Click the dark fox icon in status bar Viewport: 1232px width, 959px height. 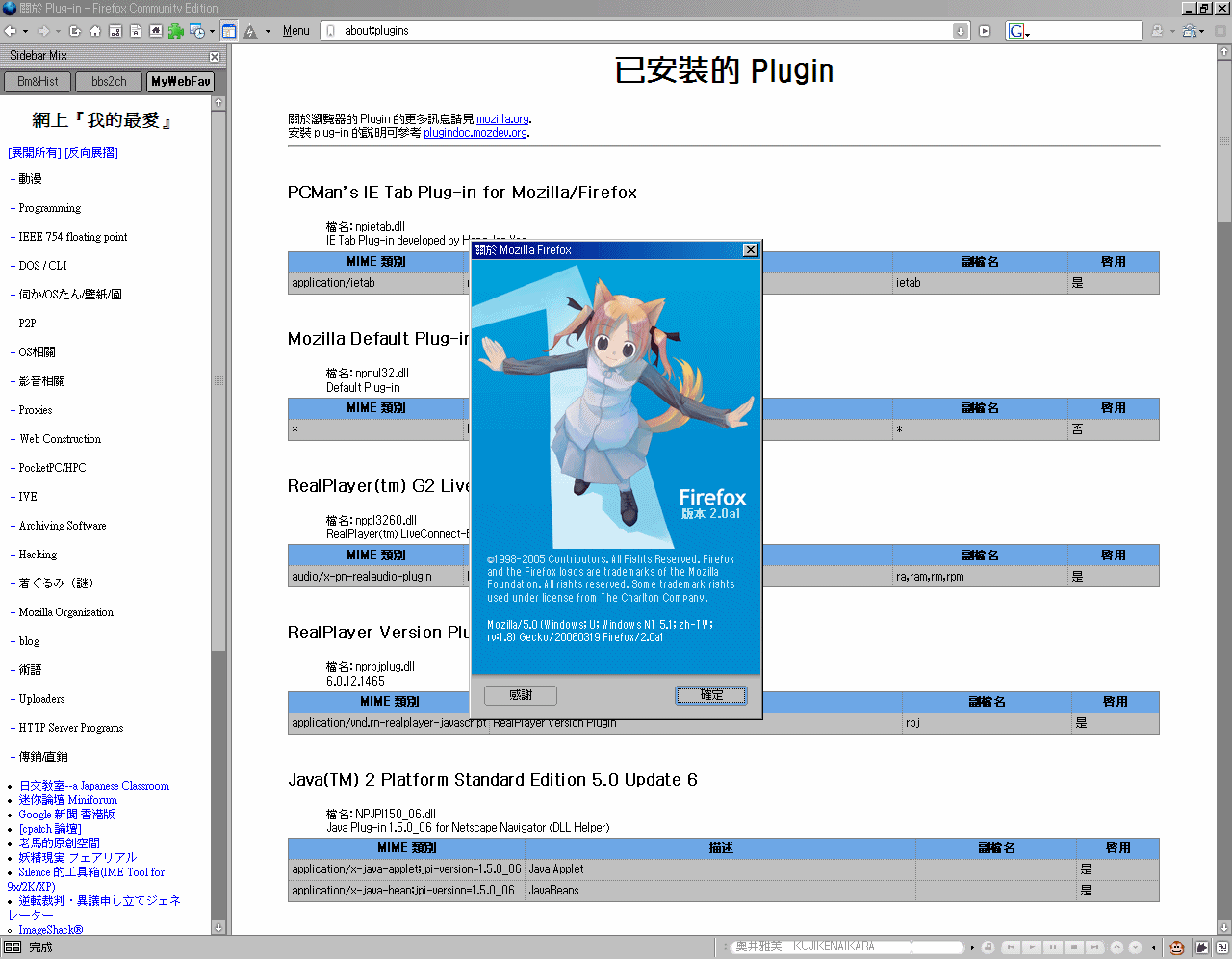1201,947
